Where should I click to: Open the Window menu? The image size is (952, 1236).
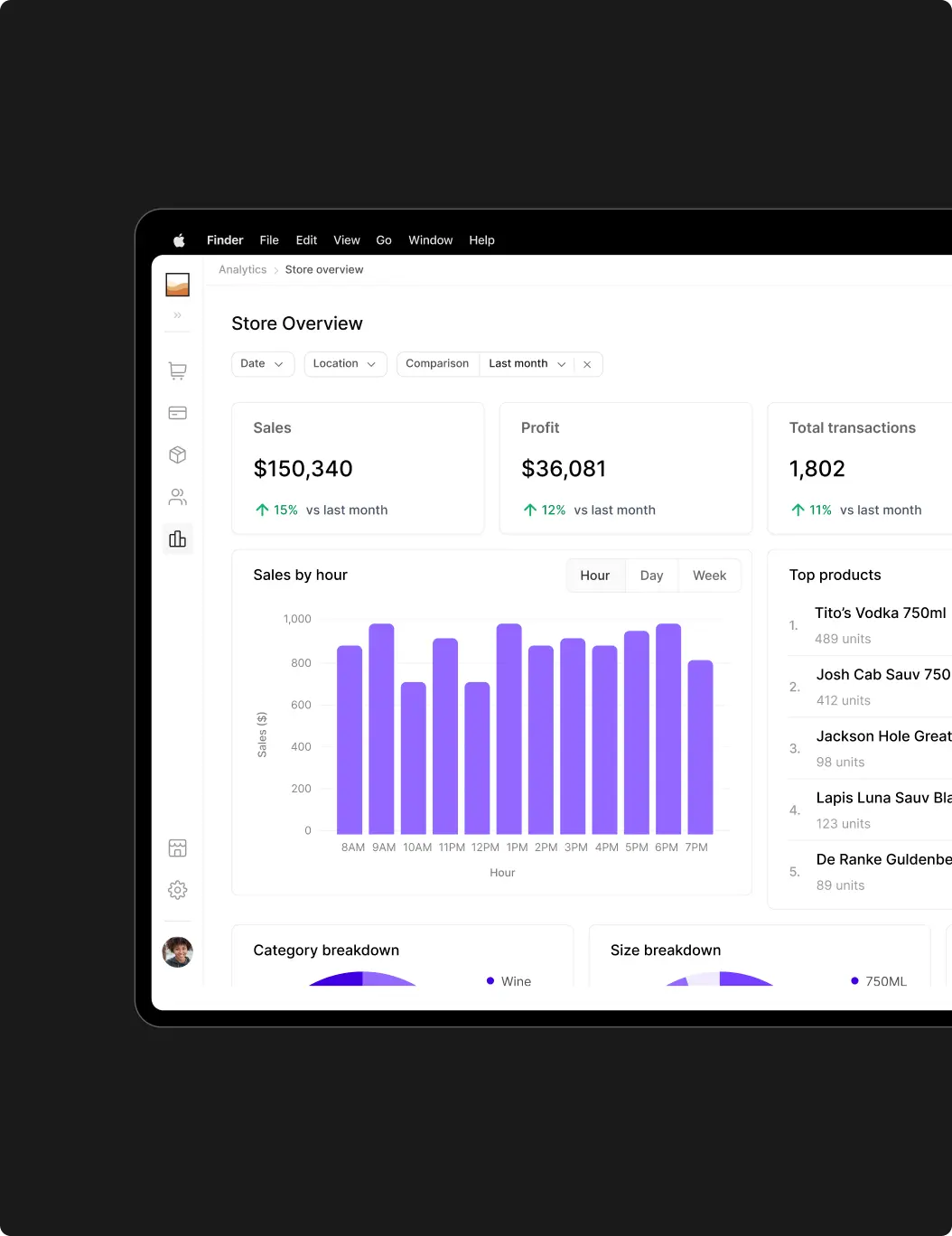tap(430, 240)
